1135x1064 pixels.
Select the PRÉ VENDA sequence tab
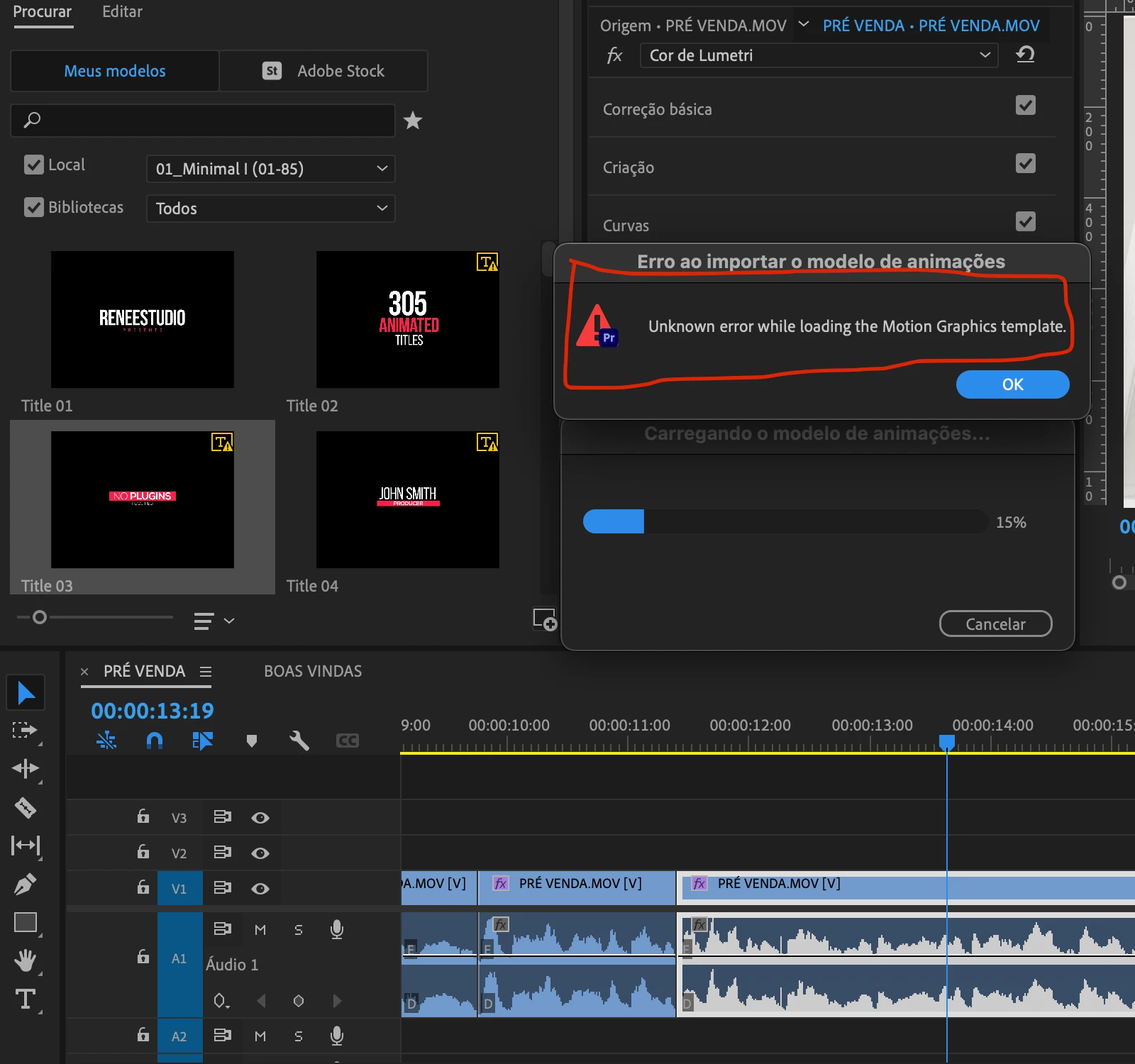(144, 671)
